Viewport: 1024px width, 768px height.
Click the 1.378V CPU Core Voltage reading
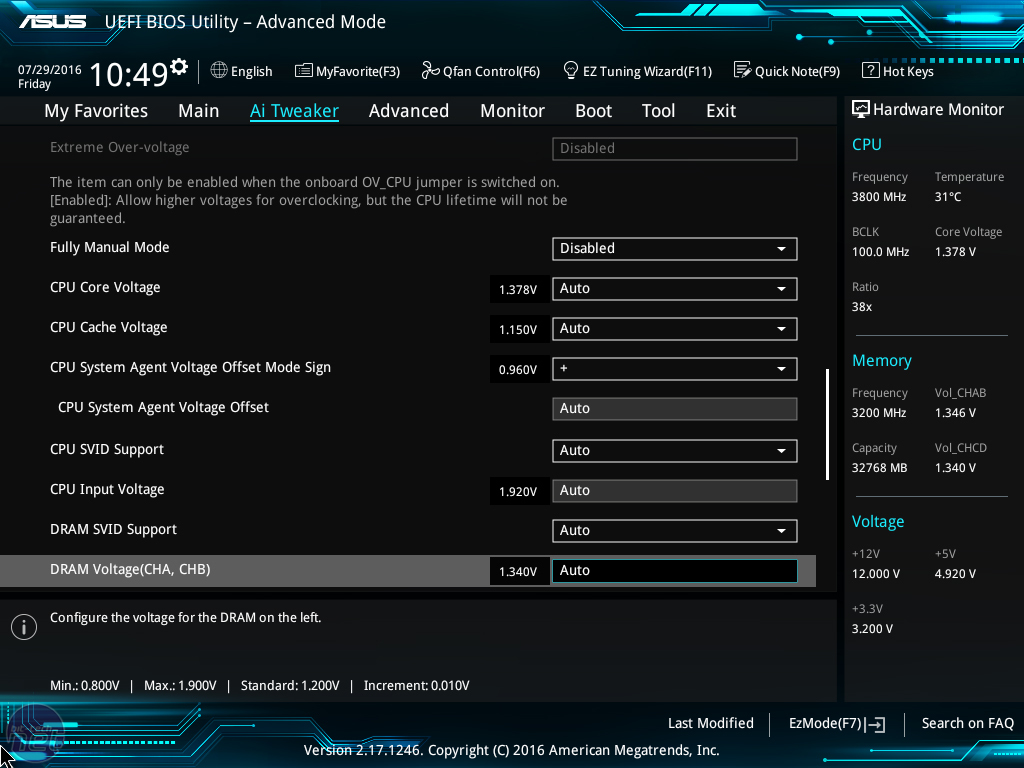pyautogui.click(x=518, y=289)
